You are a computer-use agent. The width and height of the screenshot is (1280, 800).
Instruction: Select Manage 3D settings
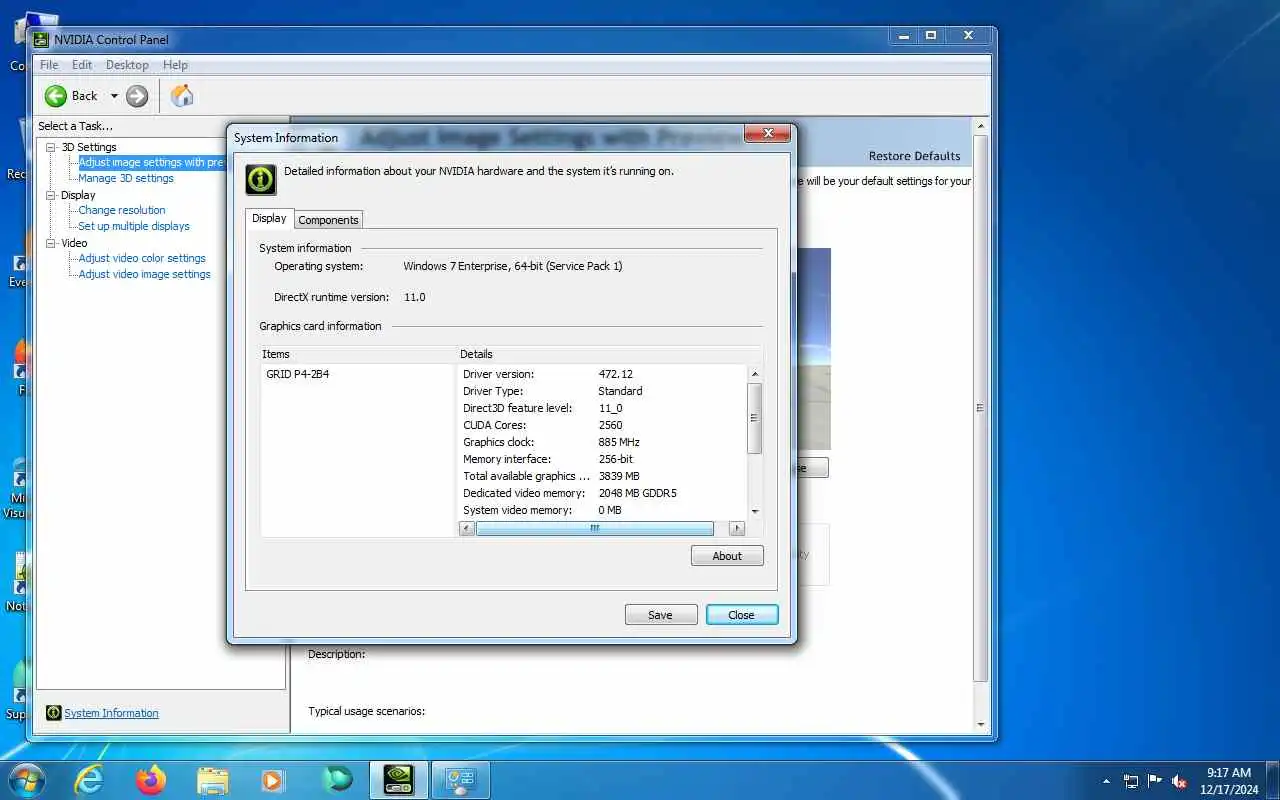[x=126, y=178]
